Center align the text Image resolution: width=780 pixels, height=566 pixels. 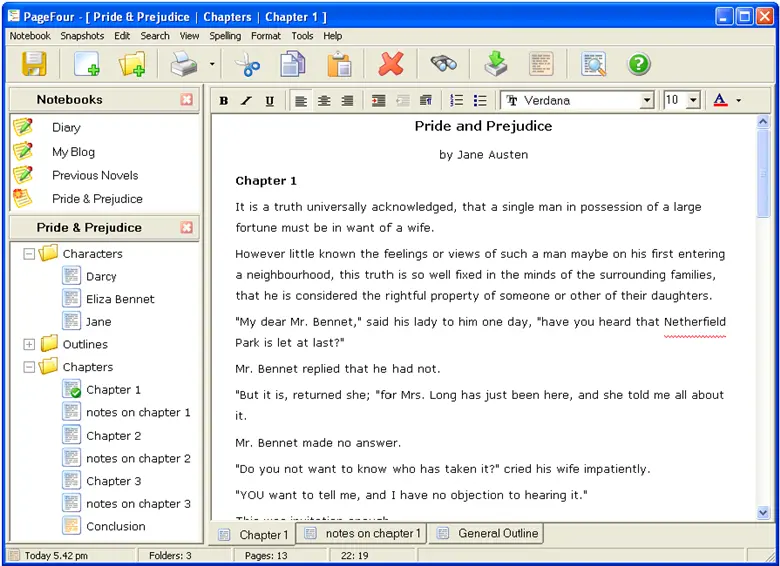pos(324,101)
